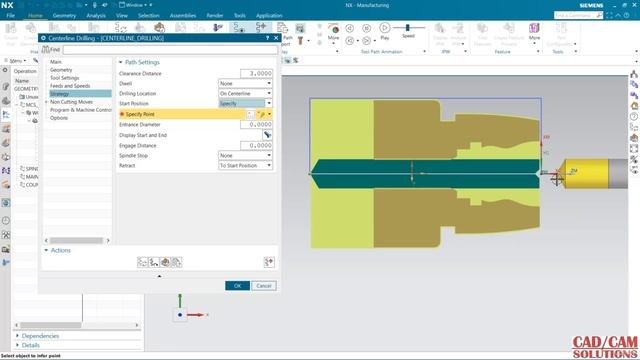Open the Start Position dropdown

(x=245, y=104)
